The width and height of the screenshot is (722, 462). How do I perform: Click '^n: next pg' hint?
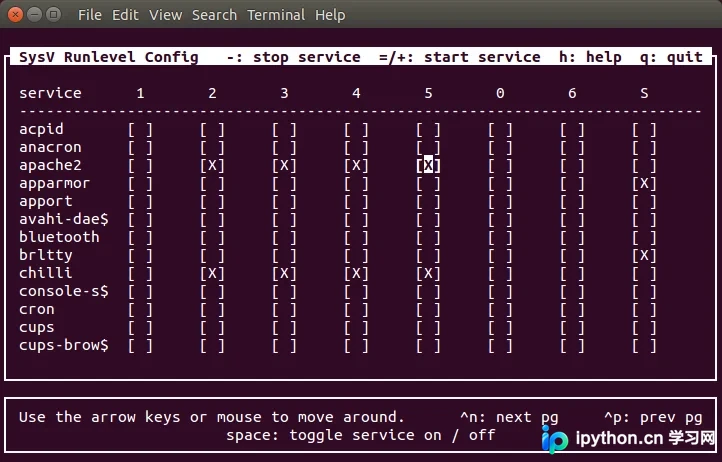509,417
